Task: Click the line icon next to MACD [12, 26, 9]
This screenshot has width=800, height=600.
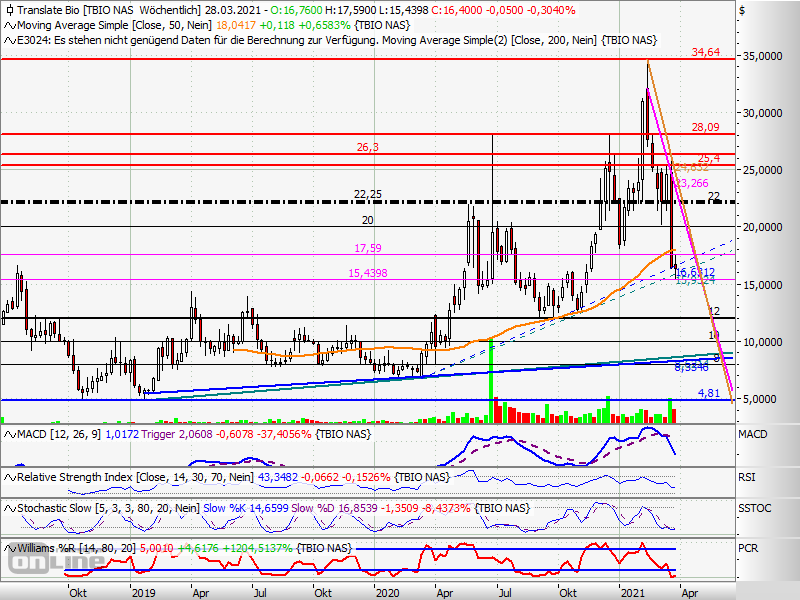Action: [x=8, y=433]
